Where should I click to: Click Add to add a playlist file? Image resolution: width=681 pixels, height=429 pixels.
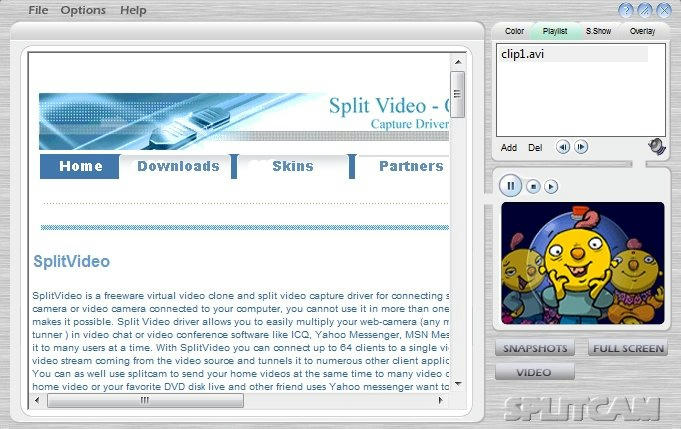coord(509,148)
